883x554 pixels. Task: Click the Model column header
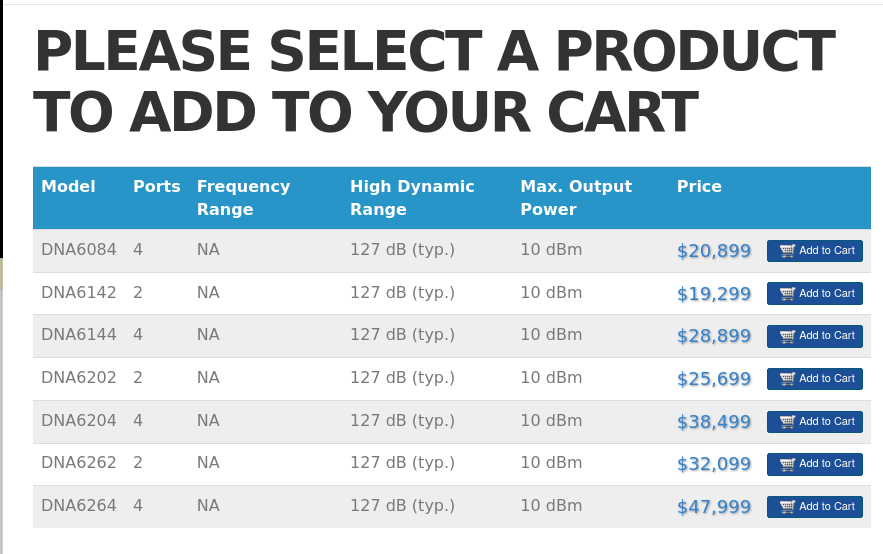coord(68,187)
